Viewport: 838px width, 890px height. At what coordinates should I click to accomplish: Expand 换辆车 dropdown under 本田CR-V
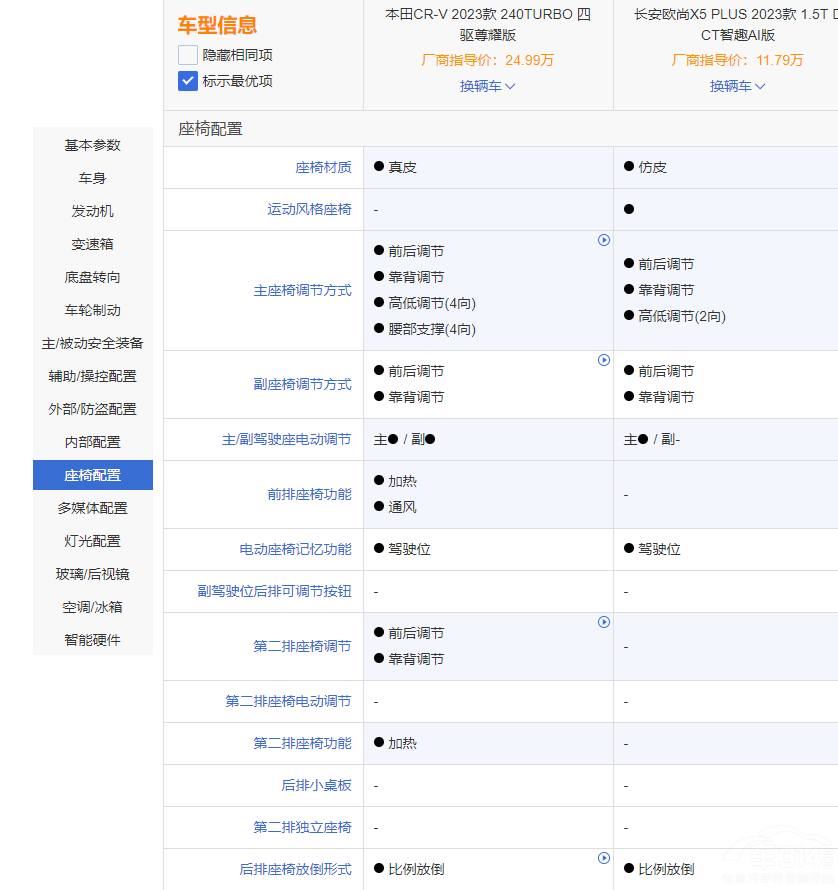pos(488,86)
